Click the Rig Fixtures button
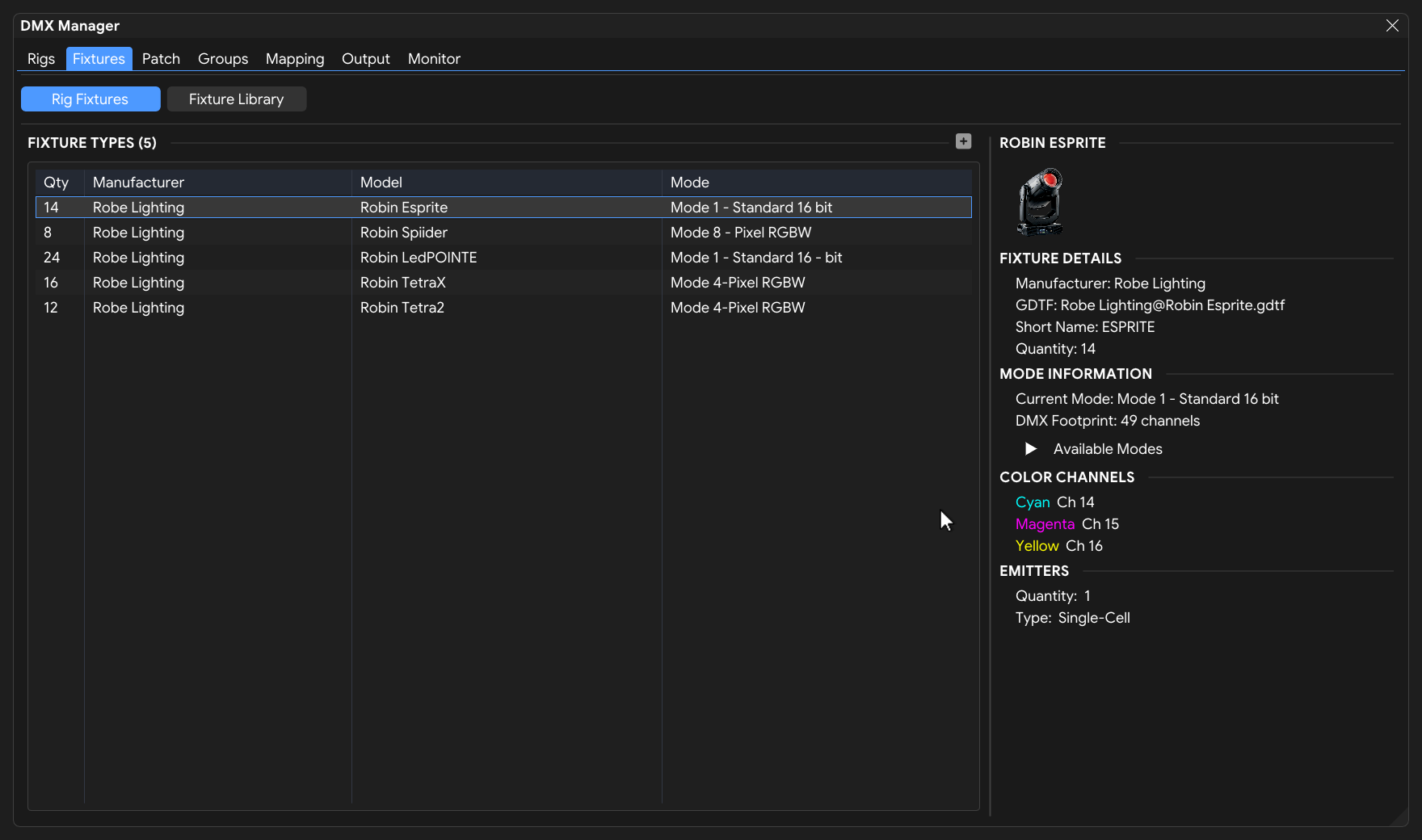The height and width of the screenshot is (840, 1422). click(90, 99)
